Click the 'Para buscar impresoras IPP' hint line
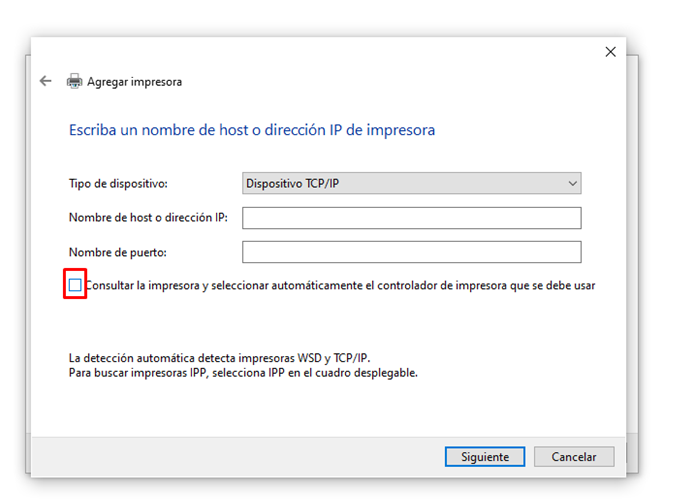This screenshot has height=499, width=678. click(243, 372)
